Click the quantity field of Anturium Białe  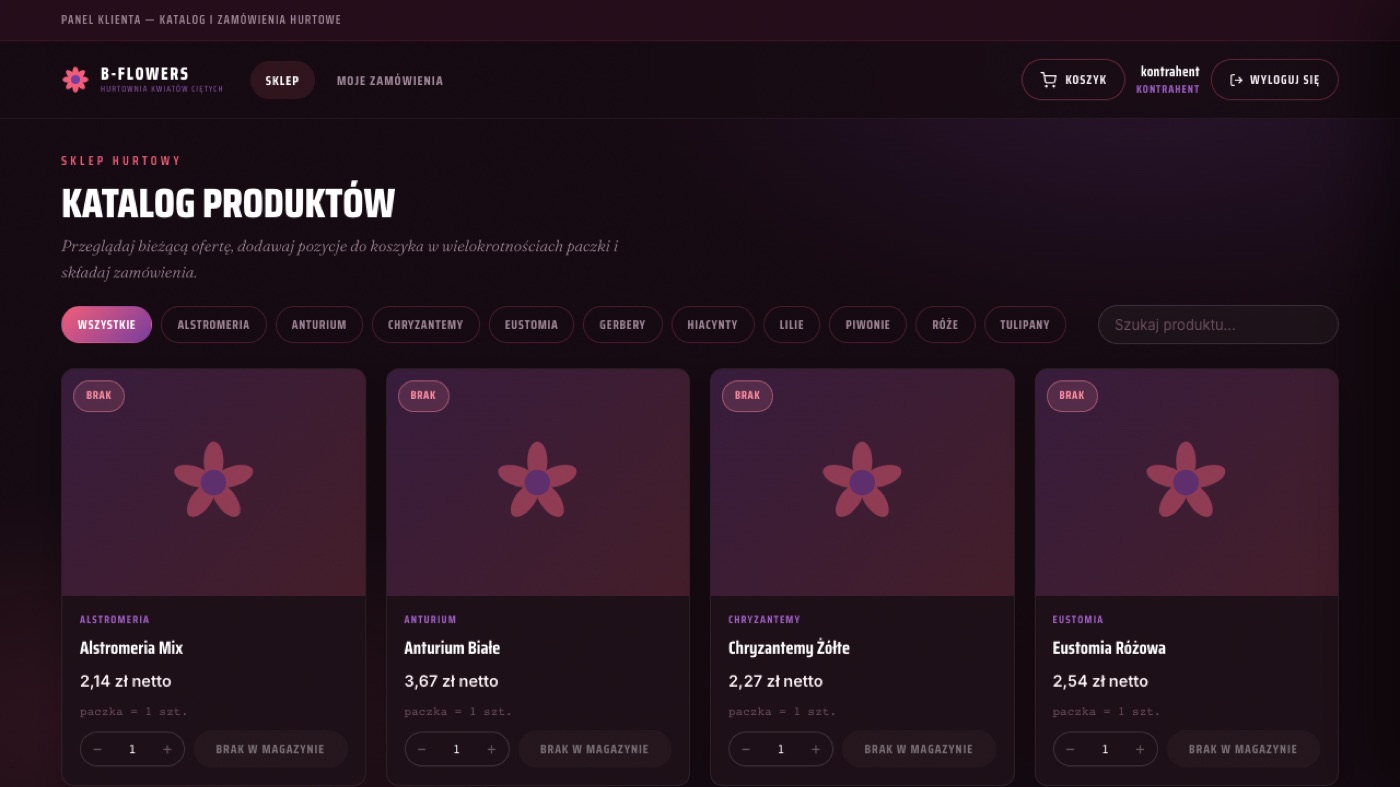[457, 749]
